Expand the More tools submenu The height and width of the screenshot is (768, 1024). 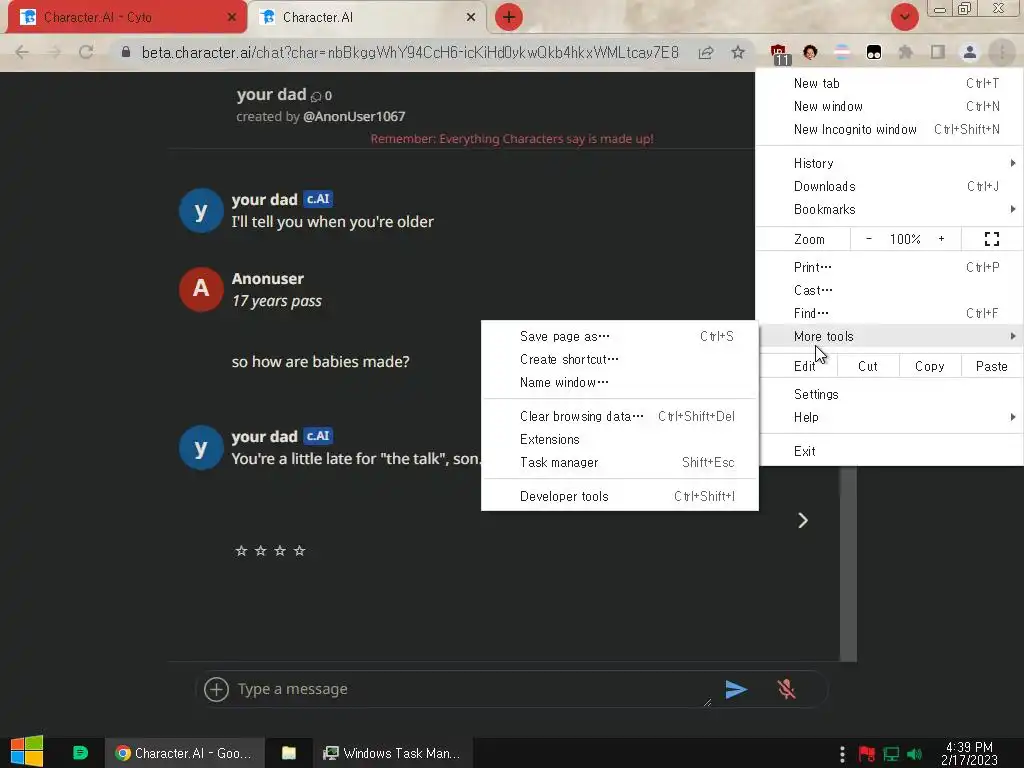pyautogui.click(x=889, y=336)
